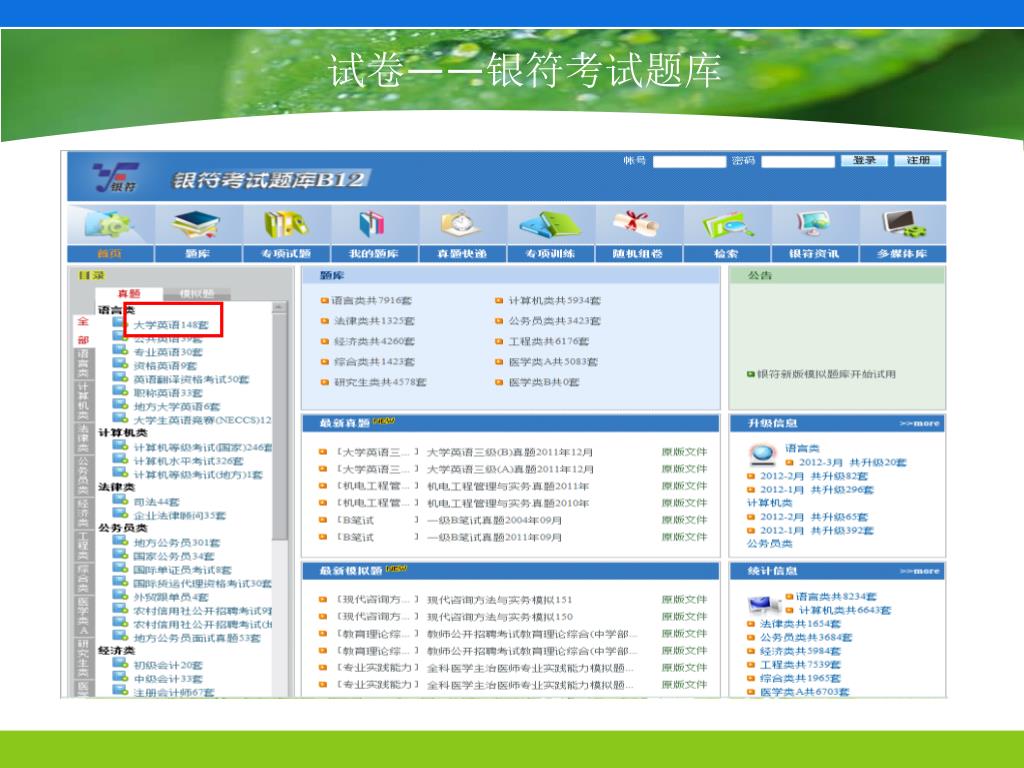Click the icon beside 职称英语33套
Screen dimensions: 1024x768
tap(120, 391)
